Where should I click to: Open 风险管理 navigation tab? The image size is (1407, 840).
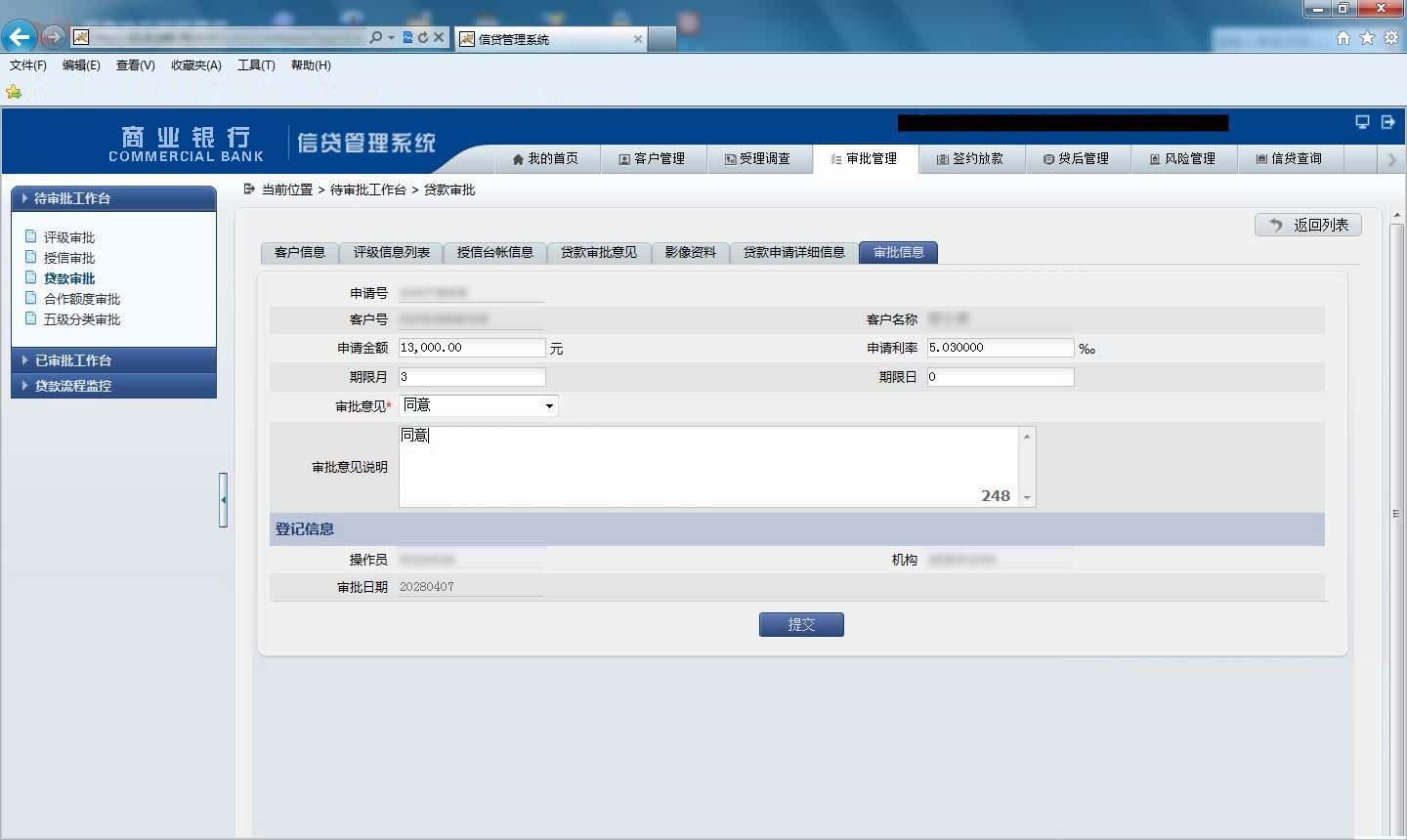(x=1183, y=158)
